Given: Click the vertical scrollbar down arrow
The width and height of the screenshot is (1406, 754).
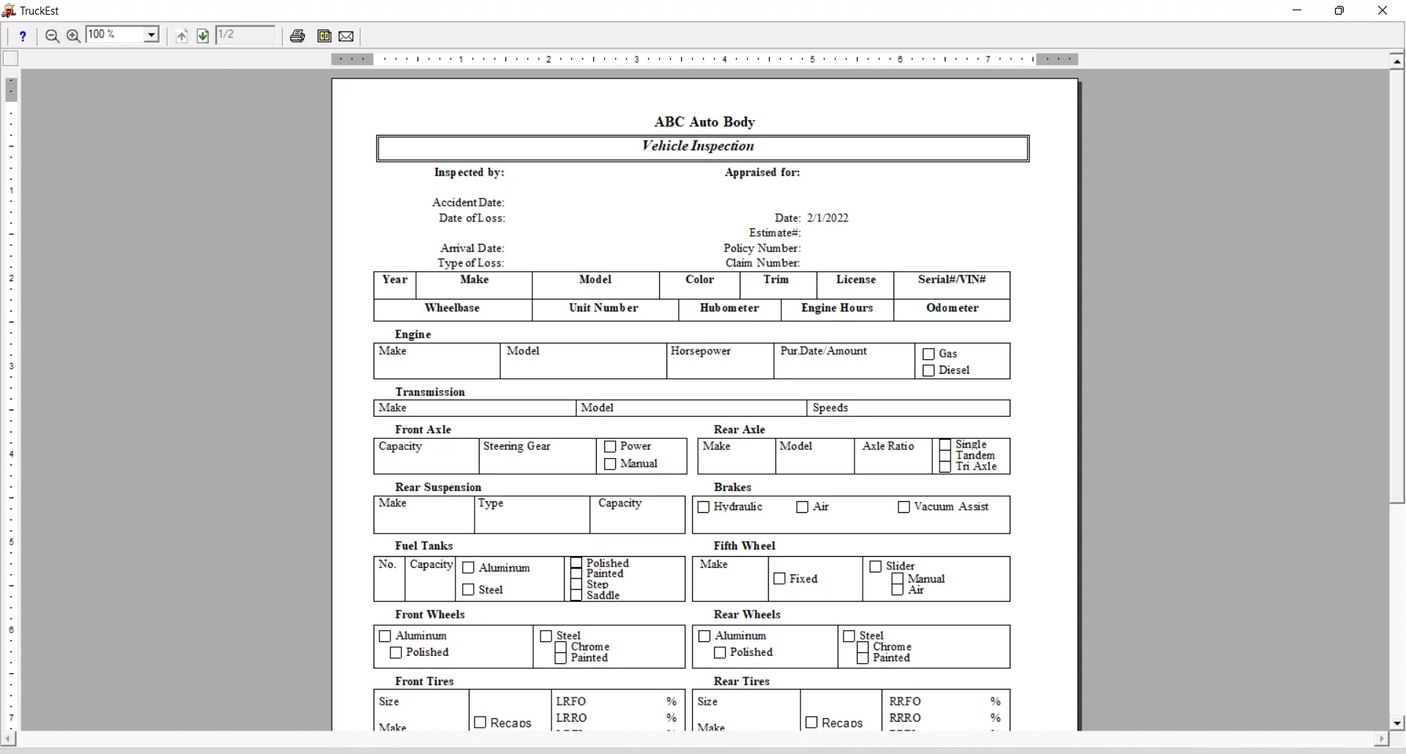Looking at the screenshot, I should pyautogui.click(x=1397, y=722).
